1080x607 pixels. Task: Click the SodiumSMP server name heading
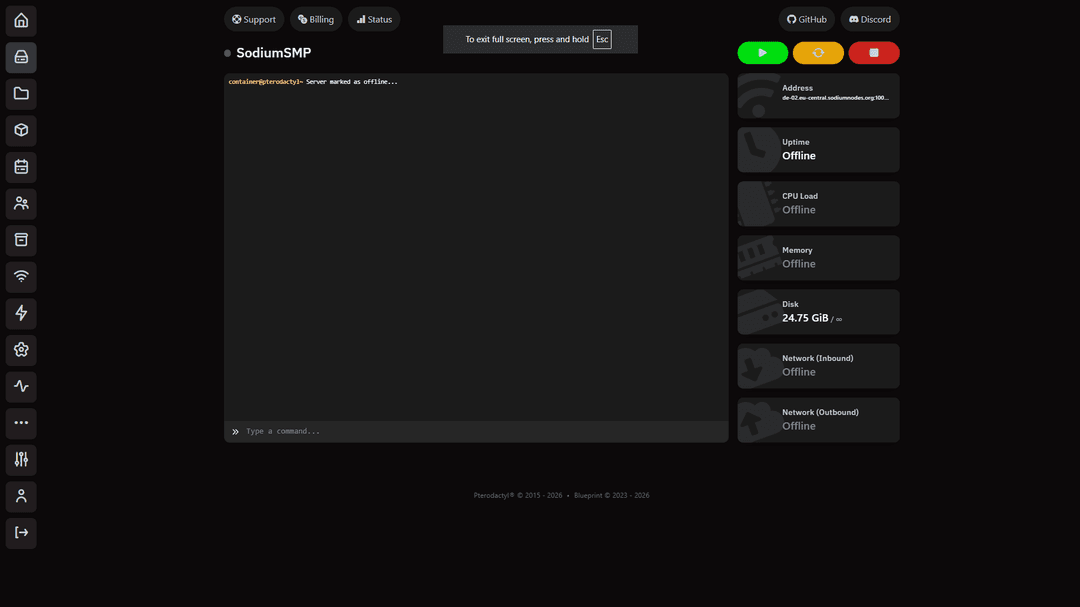[273, 53]
